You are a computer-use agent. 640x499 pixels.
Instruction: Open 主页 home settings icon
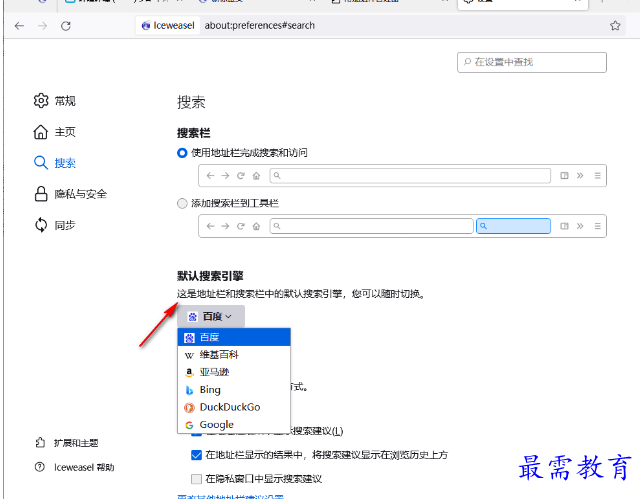click(41, 132)
